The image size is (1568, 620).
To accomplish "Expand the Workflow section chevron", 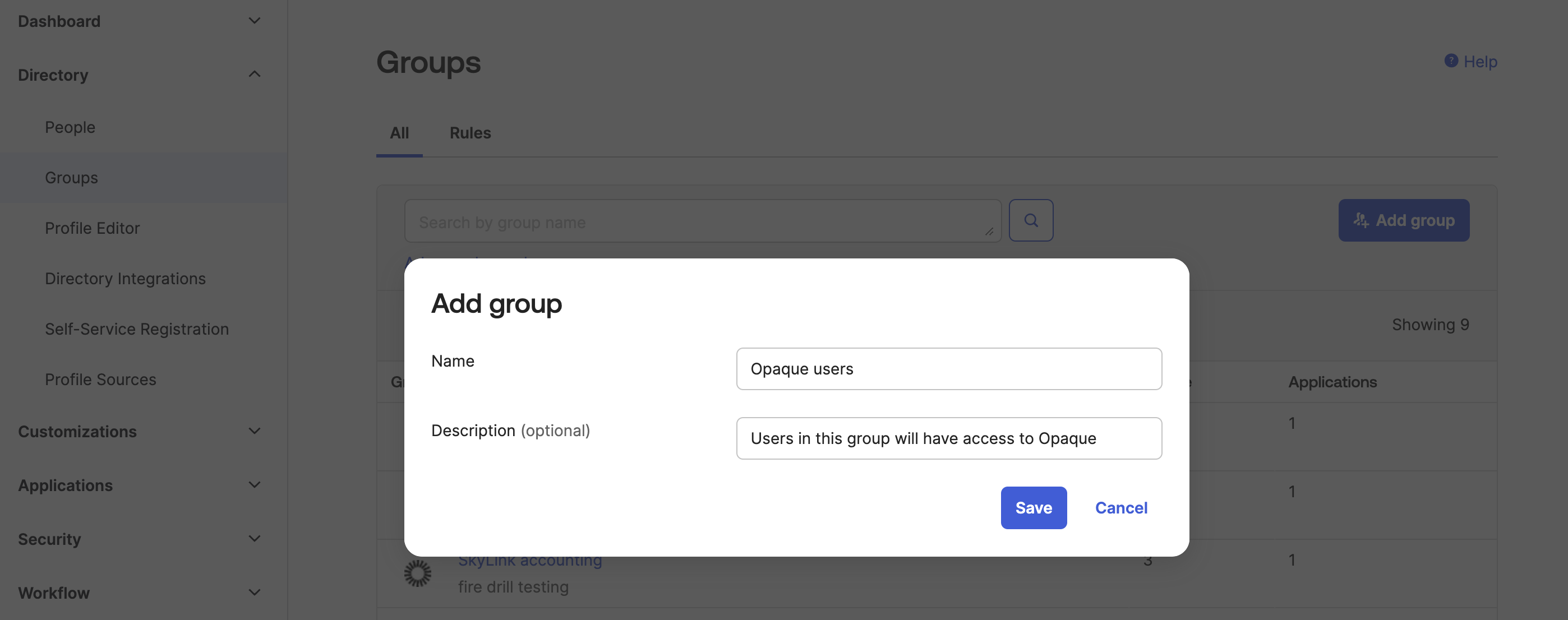I will (x=255, y=592).
